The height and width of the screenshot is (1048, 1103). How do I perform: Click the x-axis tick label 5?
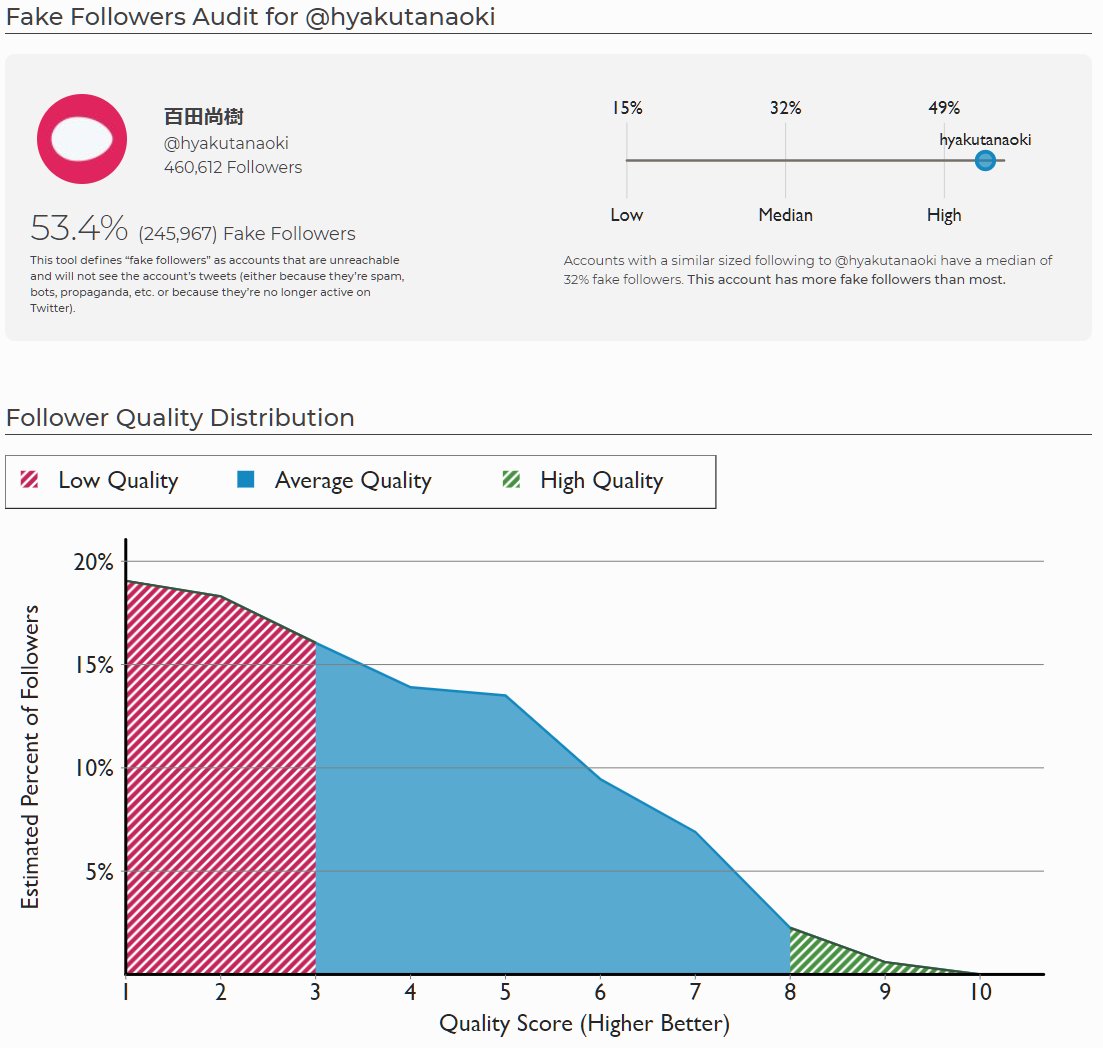click(x=505, y=992)
